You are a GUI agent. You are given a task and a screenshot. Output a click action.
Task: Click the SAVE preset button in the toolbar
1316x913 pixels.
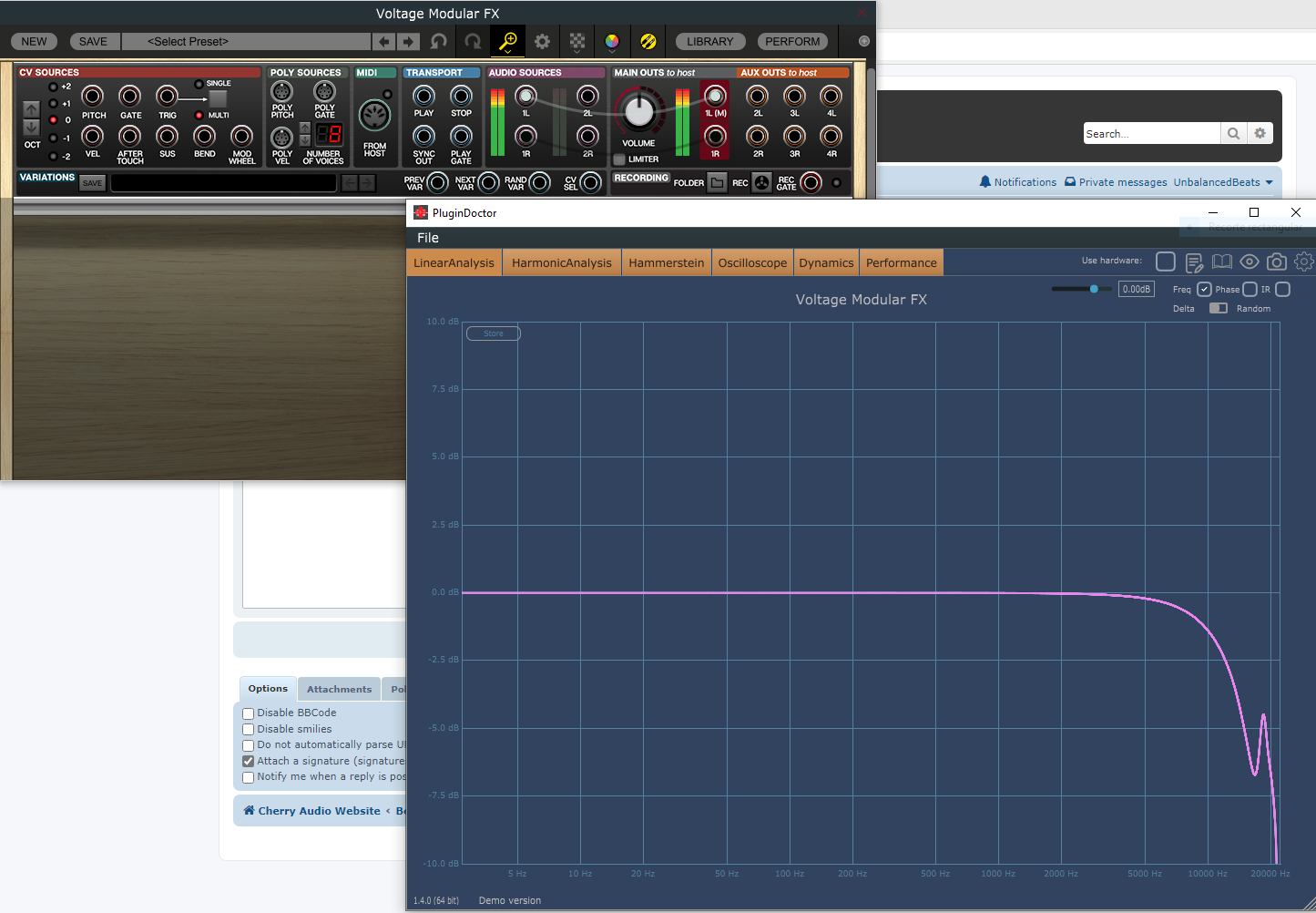click(93, 41)
